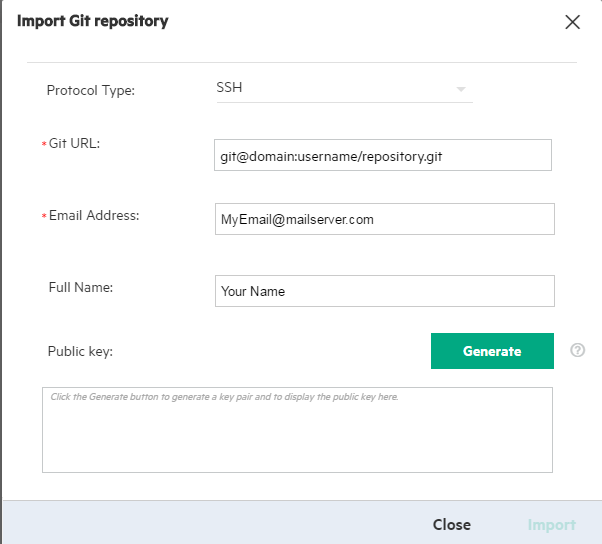Screen dimensions: 602x544
Task: Close the dialog using the X icon
Action: pos(572,22)
